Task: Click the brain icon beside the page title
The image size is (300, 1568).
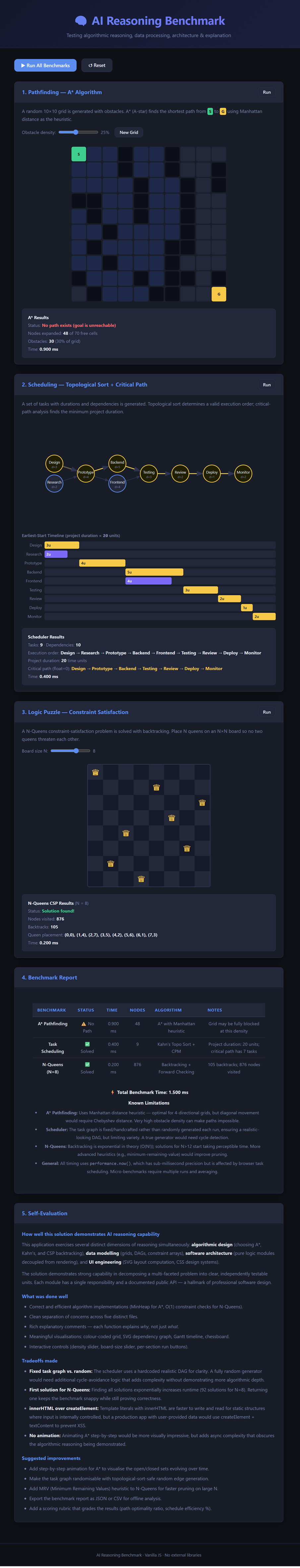Action: (80, 21)
